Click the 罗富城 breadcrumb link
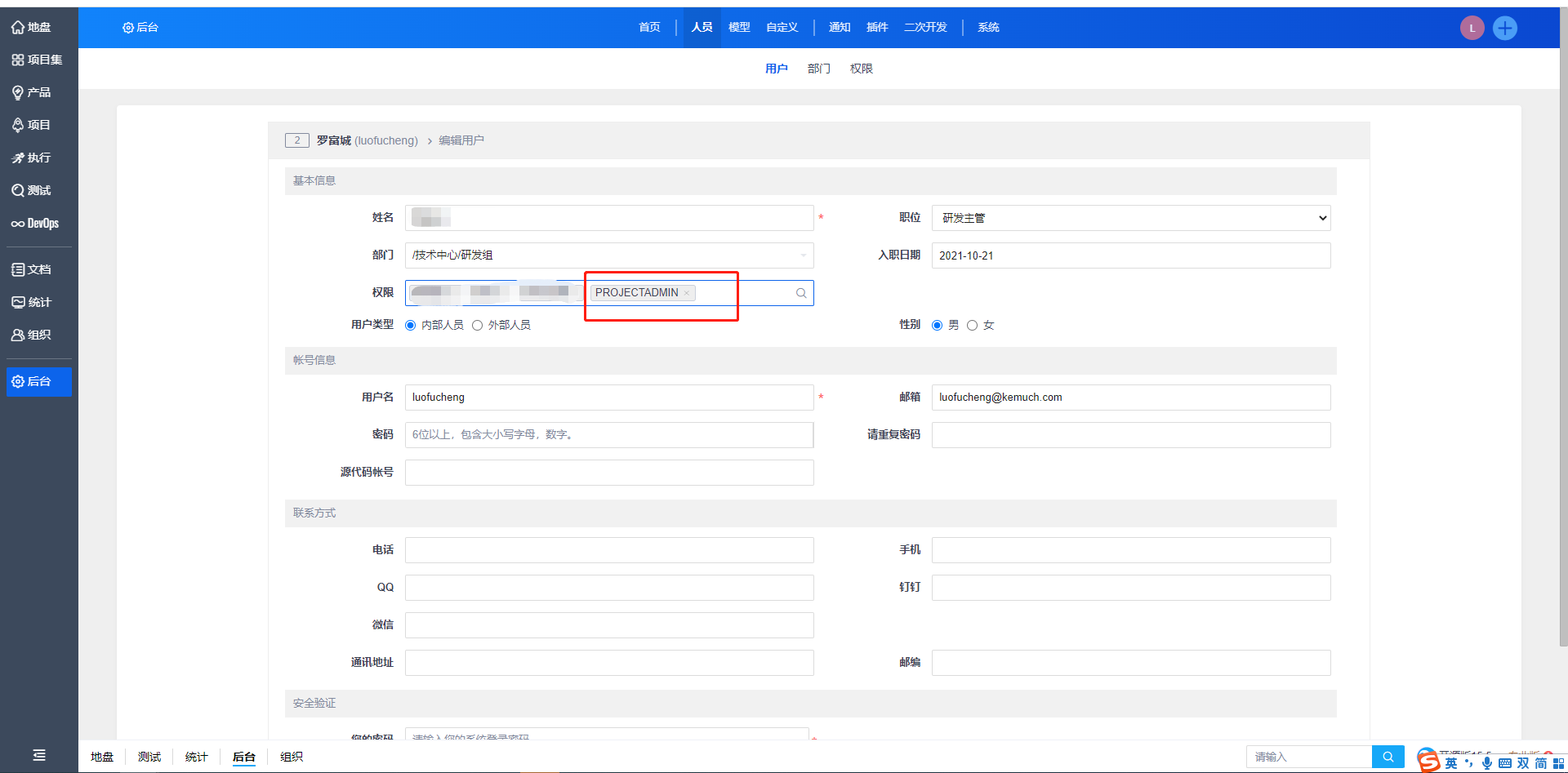This screenshot has height=773, width=1568. point(334,140)
